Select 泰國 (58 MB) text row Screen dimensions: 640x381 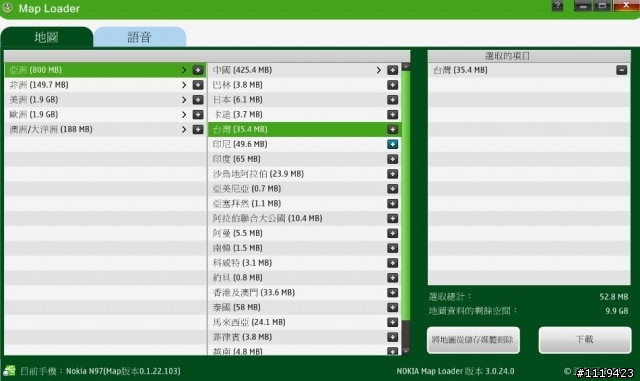tap(236, 307)
